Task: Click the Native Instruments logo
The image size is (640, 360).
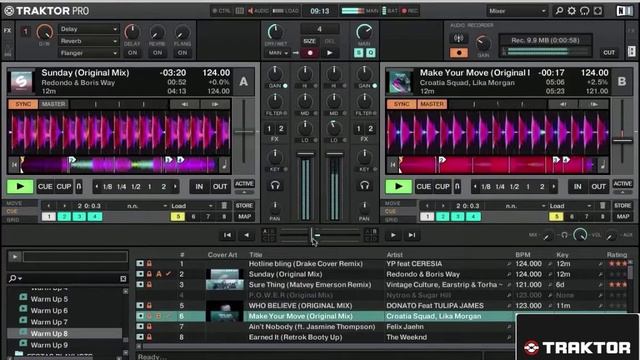Action: (624, 11)
